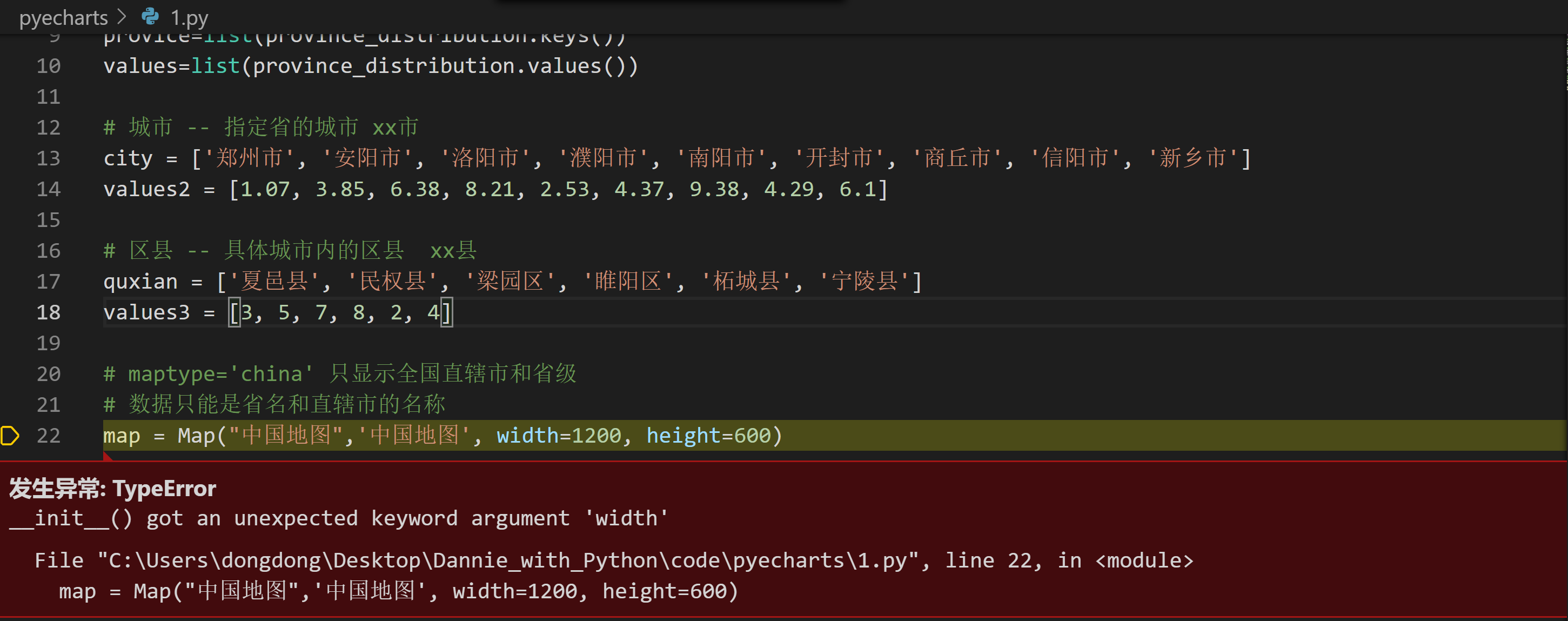This screenshot has width=1568, height=621.
Task: Click line number 13 in gutter
Action: [48, 158]
